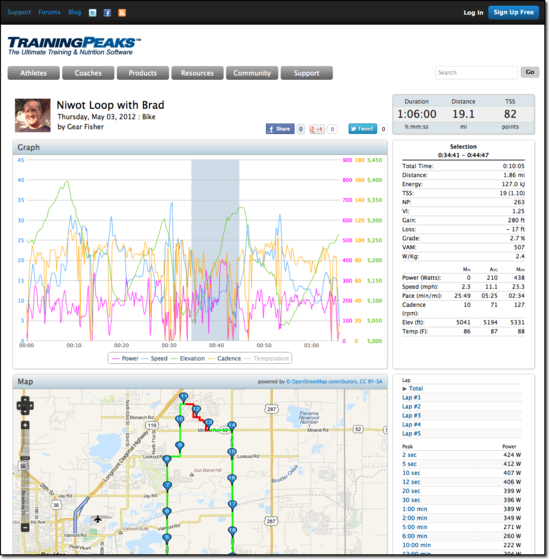
Task: Share workout on Facebook
Action: click(280, 129)
